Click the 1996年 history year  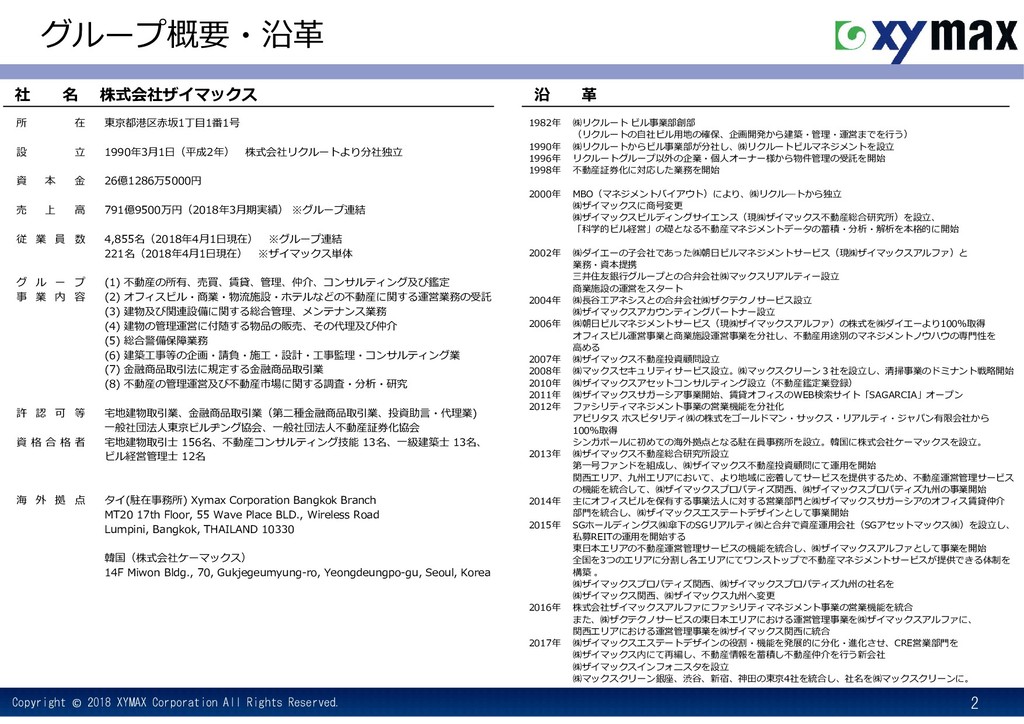[x=545, y=159]
